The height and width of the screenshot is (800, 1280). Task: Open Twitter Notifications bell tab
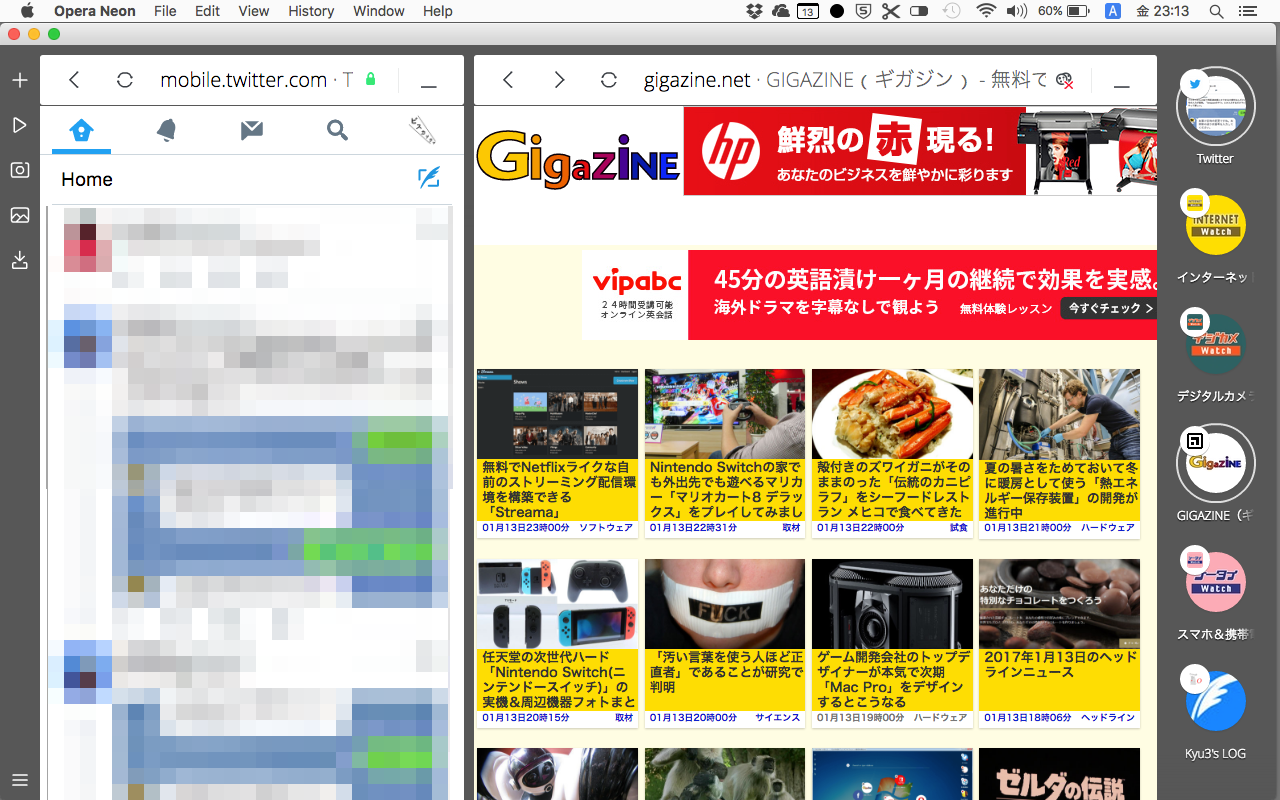(166, 130)
